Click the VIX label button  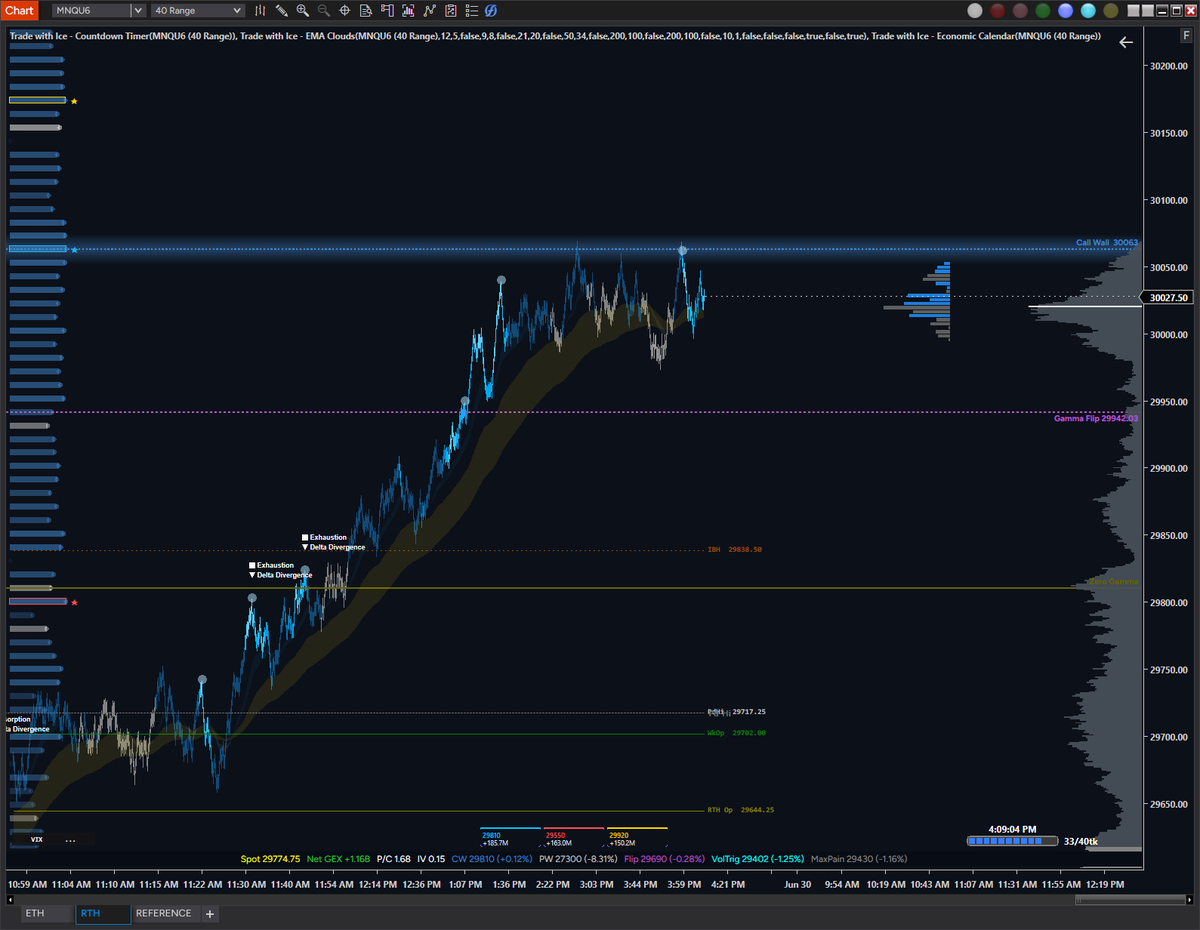coord(36,840)
